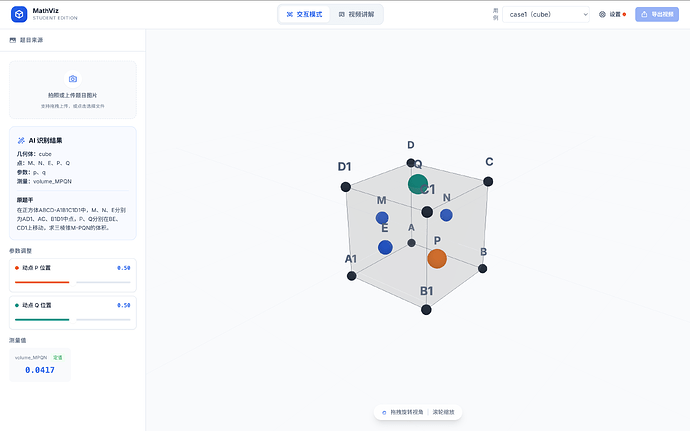Screen dimensions: 690x431
Task: Open the case1 (cube) example dropdown
Action: [546, 15]
